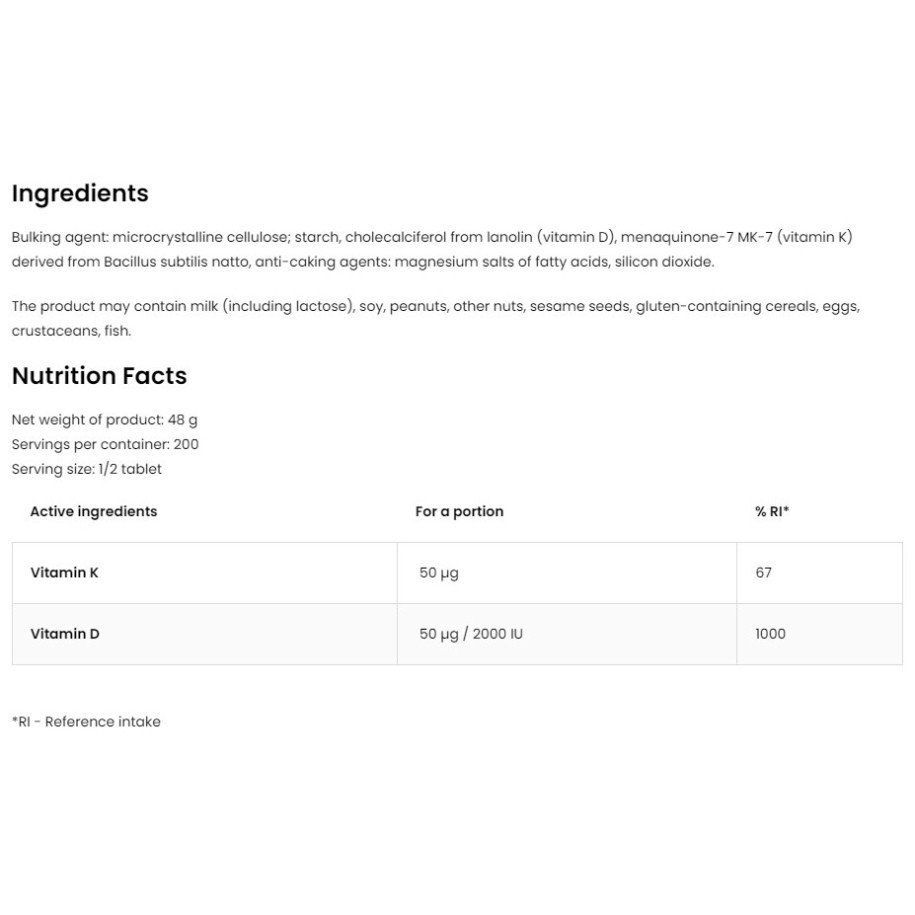915x915 pixels.
Task: Click the Active ingredients column header
Action: click(x=93, y=512)
